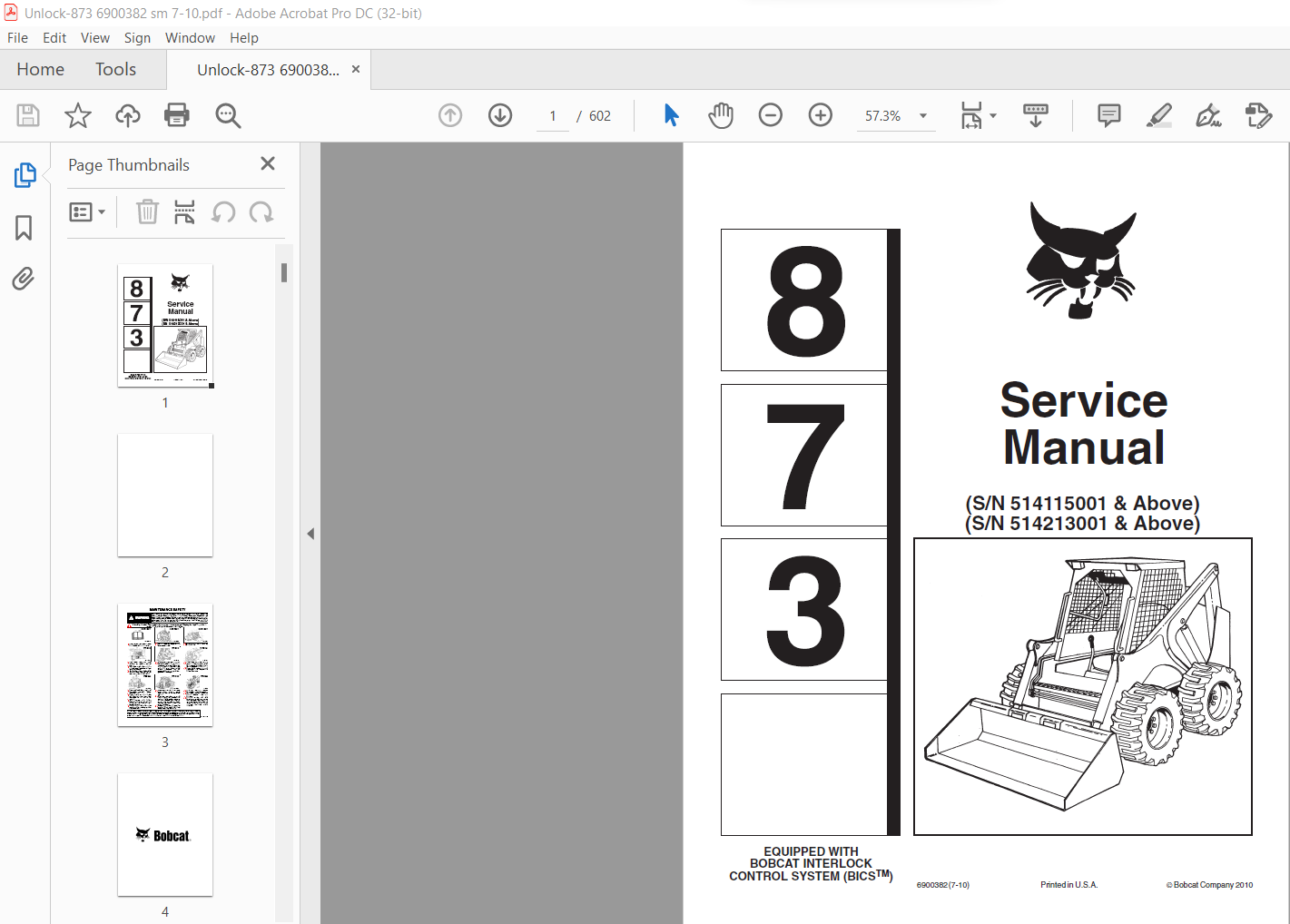Open the Bookmarks pane icon
The width and height of the screenshot is (1290, 924).
(24, 227)
